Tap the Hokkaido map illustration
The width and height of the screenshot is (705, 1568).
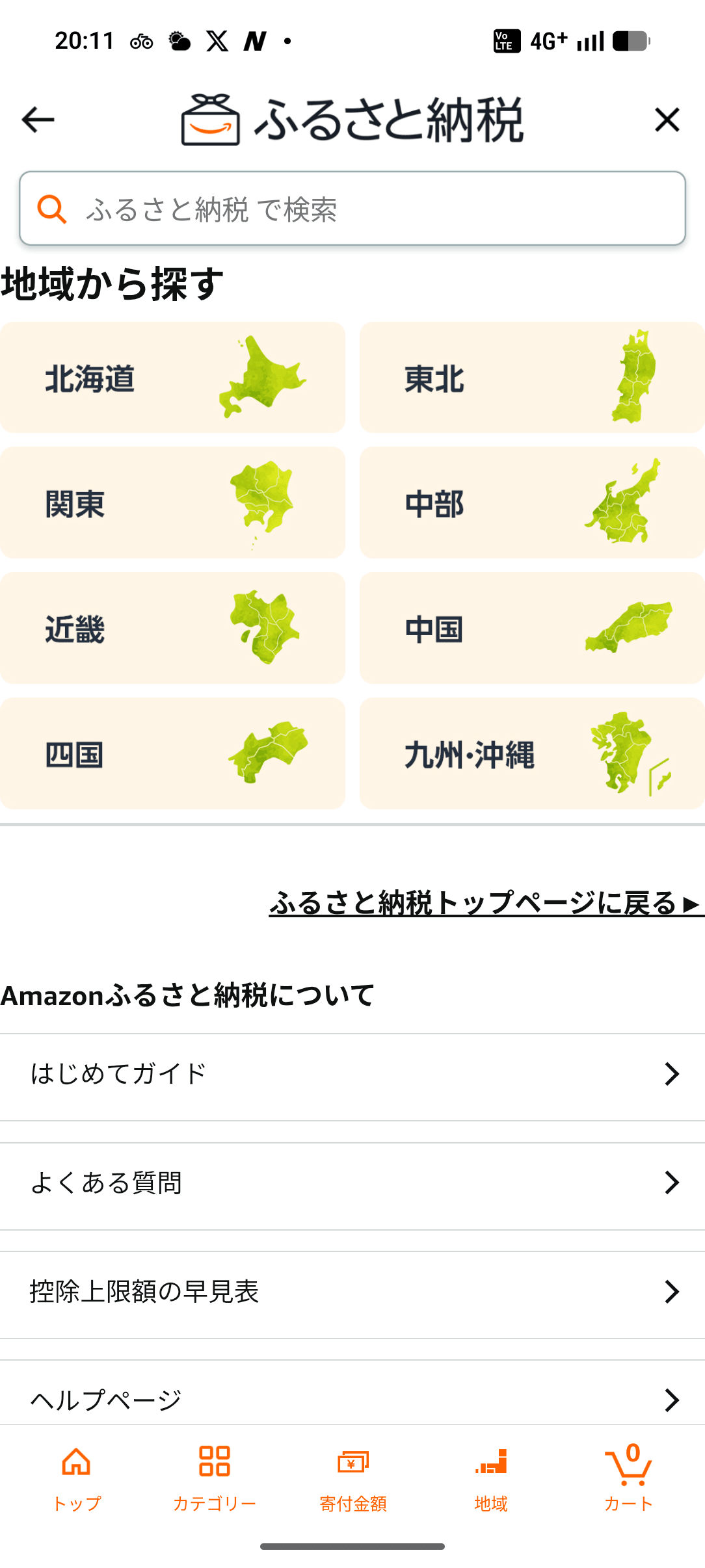pyautogui.click(x=263, y=377)
